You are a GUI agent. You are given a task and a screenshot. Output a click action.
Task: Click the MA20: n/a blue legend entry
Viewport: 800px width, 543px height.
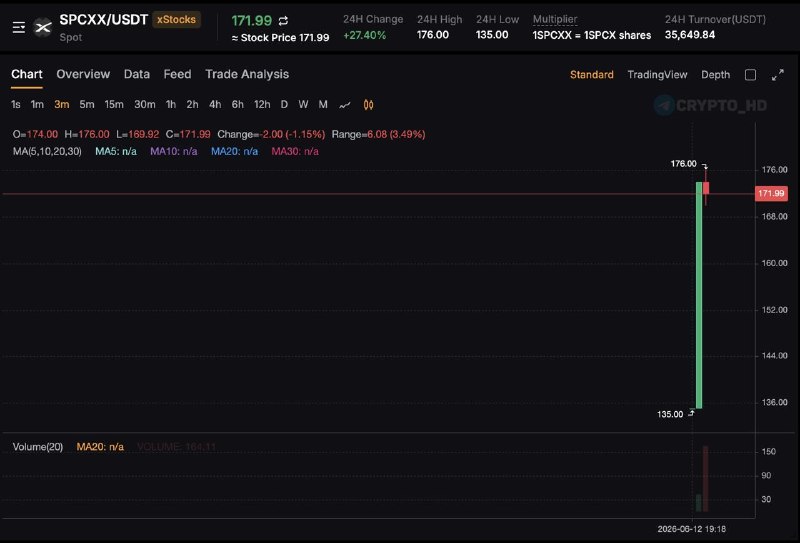click(x=234, y=152)
